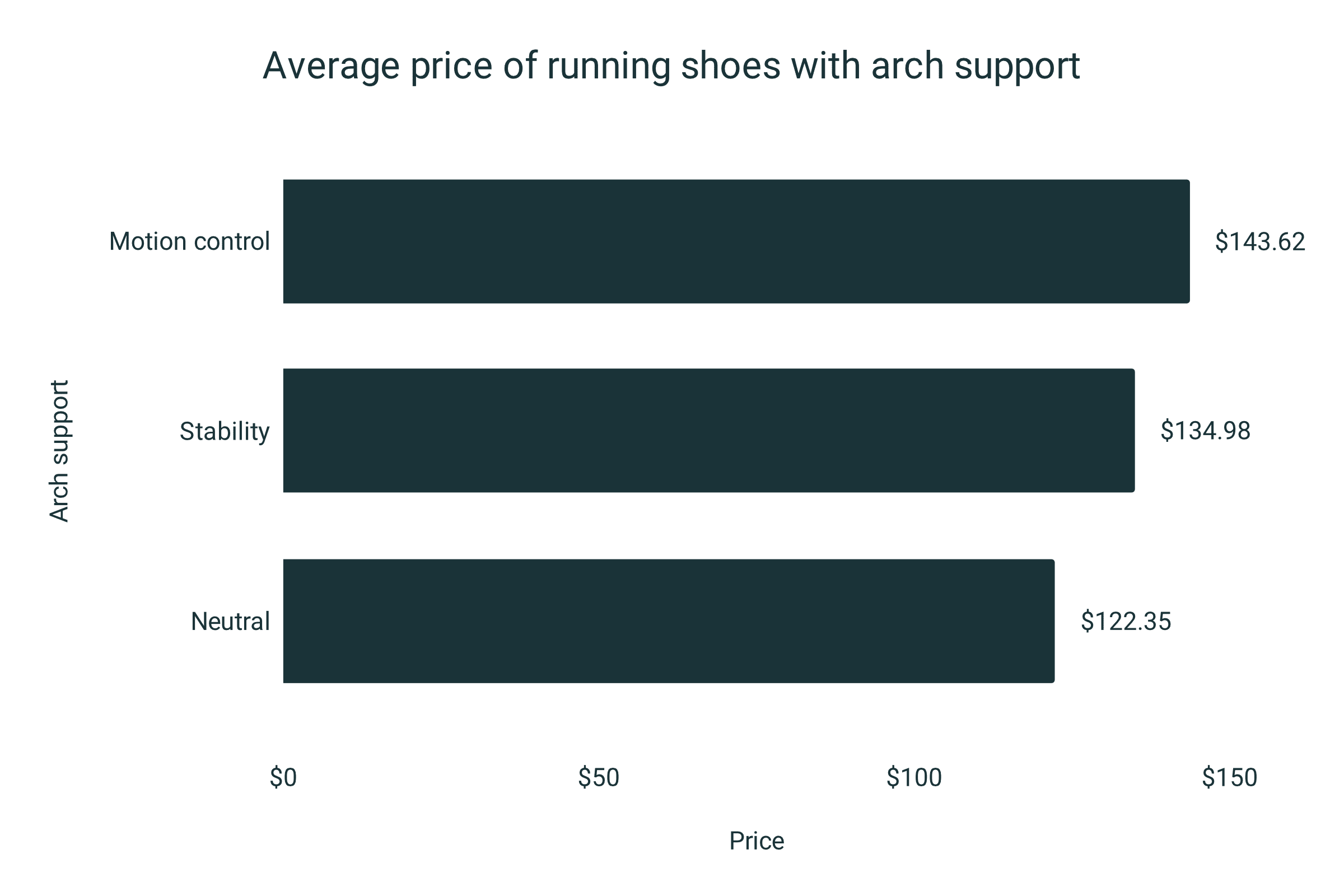Select the chart title text
The width and height of the screenshot is (1344, 896).
pos(671,66)
